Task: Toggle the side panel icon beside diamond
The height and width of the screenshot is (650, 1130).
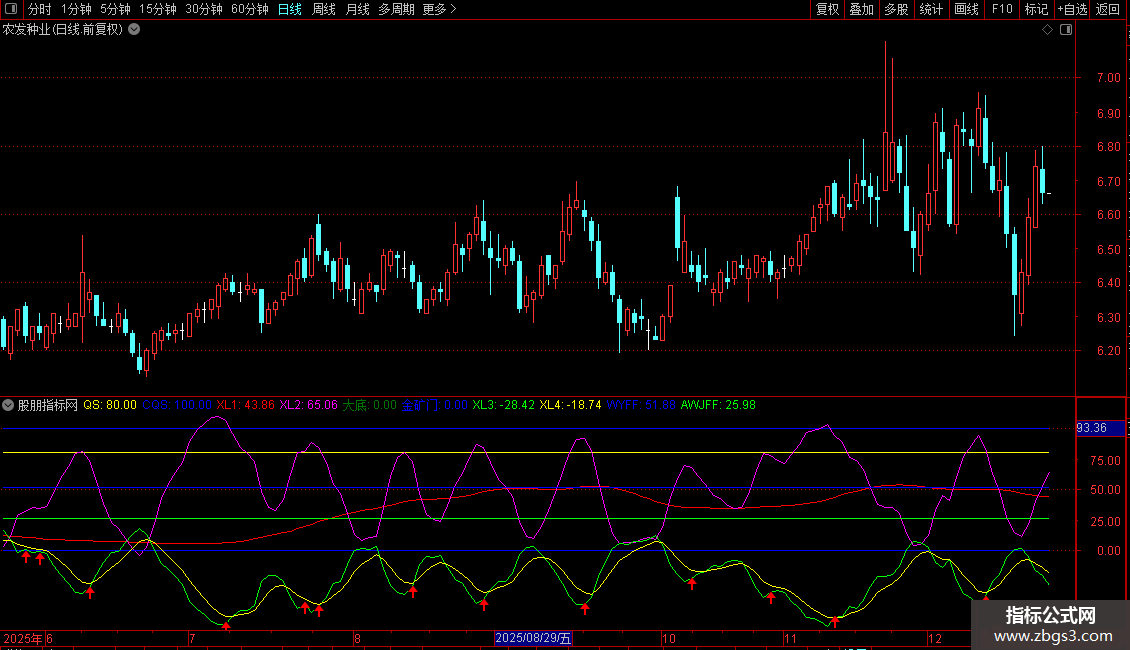Action: tap(1065, 30)
